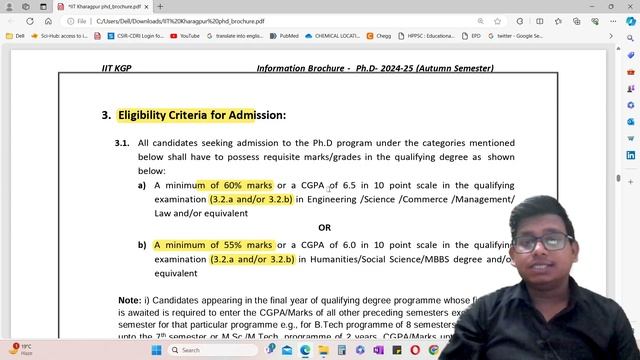This screenshot has width=640, height=360.
Task: Go to the browser home page
Action: [48, 21]
